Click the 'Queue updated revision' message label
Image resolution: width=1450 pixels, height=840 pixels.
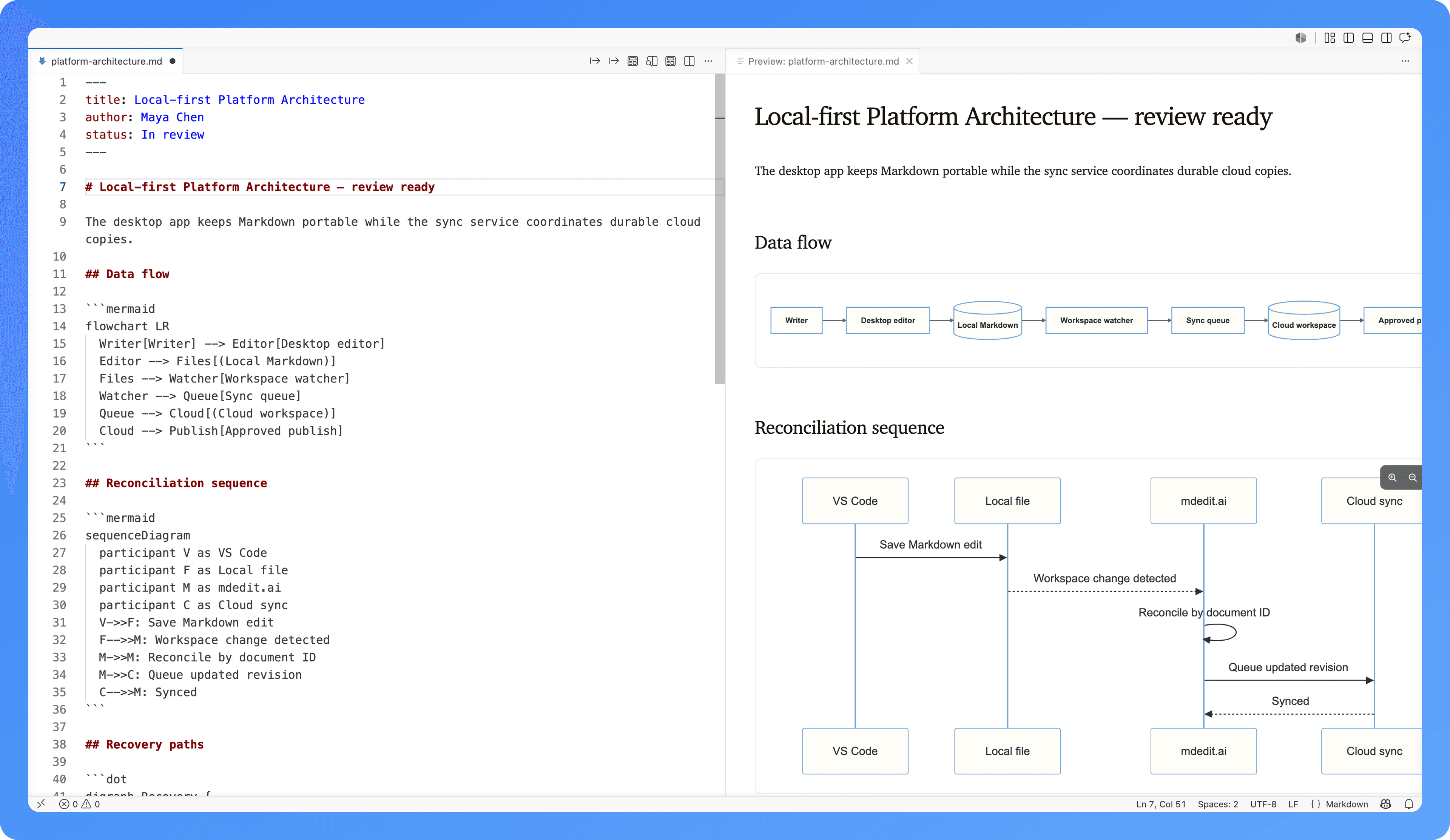[1288, 667]
